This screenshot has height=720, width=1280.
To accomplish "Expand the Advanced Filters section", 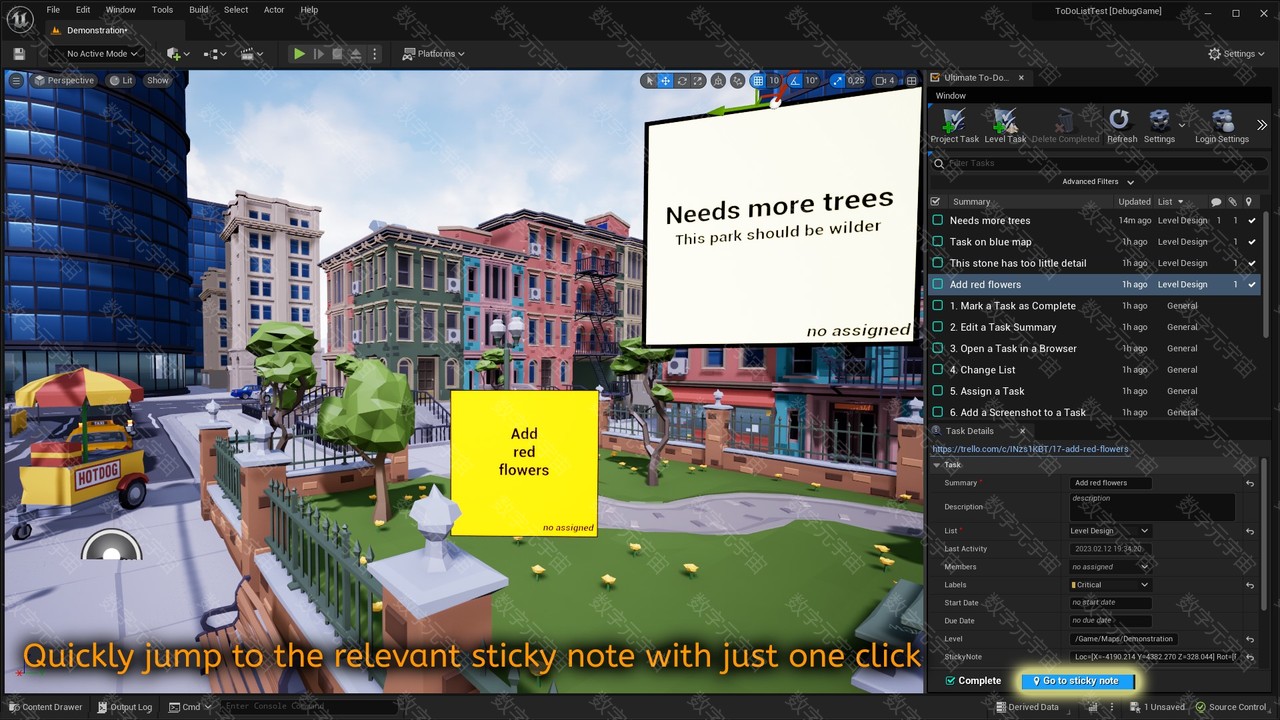I will (1097, 182).
